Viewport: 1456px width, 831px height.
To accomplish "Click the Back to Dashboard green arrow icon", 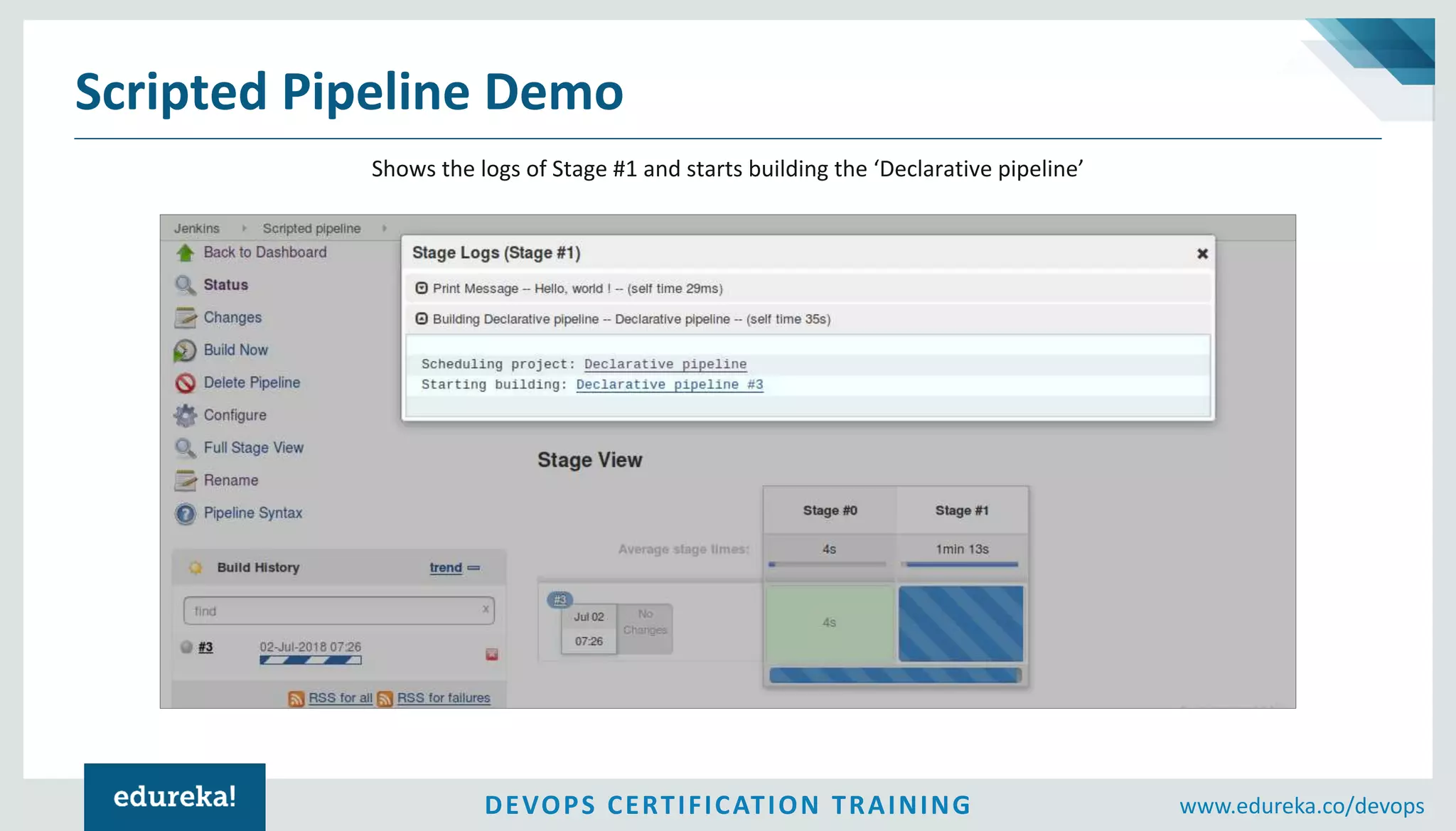I will (185, 252).
